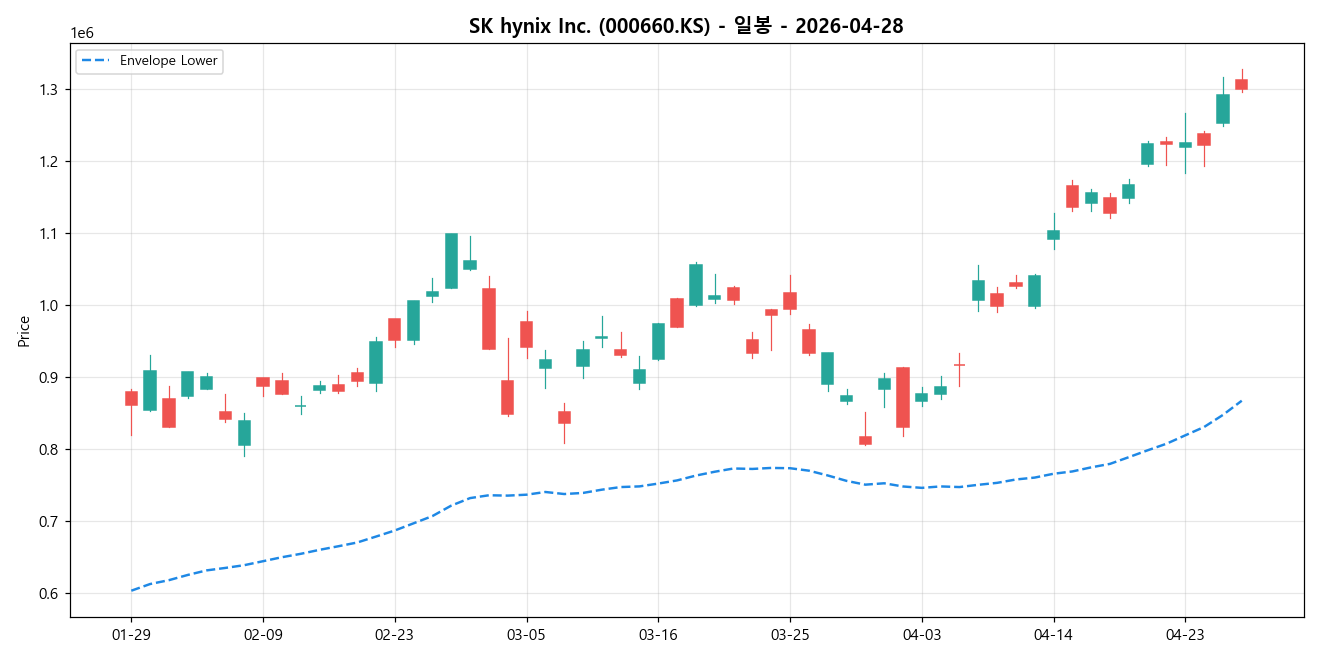The image size is (1320, 660).
Task: Select the first candlestick at 01-29
Action: click(x=133, y=397)
